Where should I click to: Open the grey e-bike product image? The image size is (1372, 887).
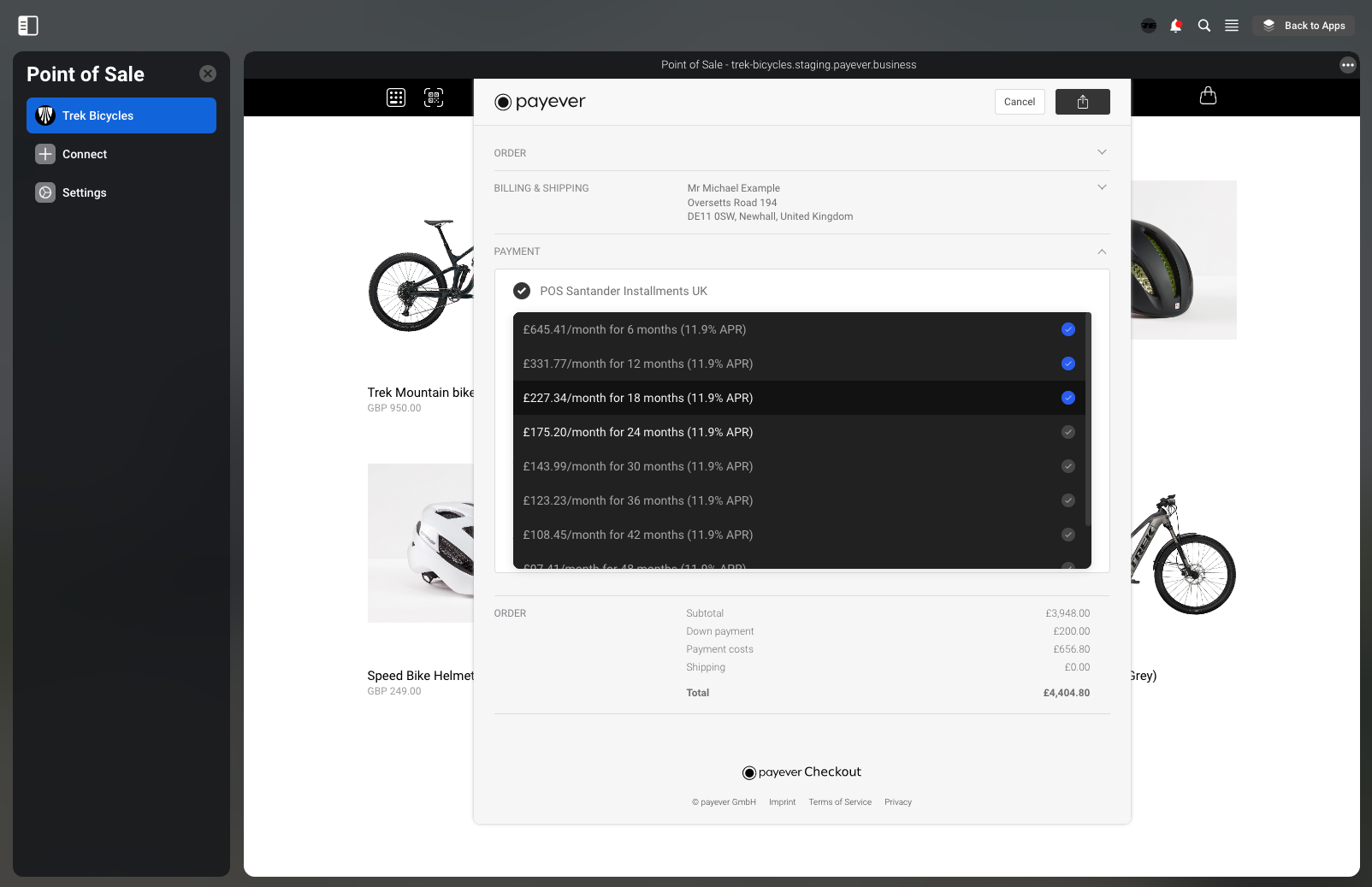tap(1184, 554)
